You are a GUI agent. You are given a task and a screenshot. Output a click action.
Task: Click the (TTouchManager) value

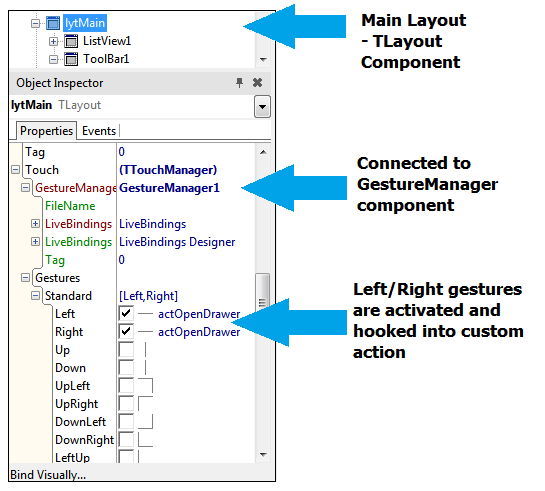[x=168, y=170]
